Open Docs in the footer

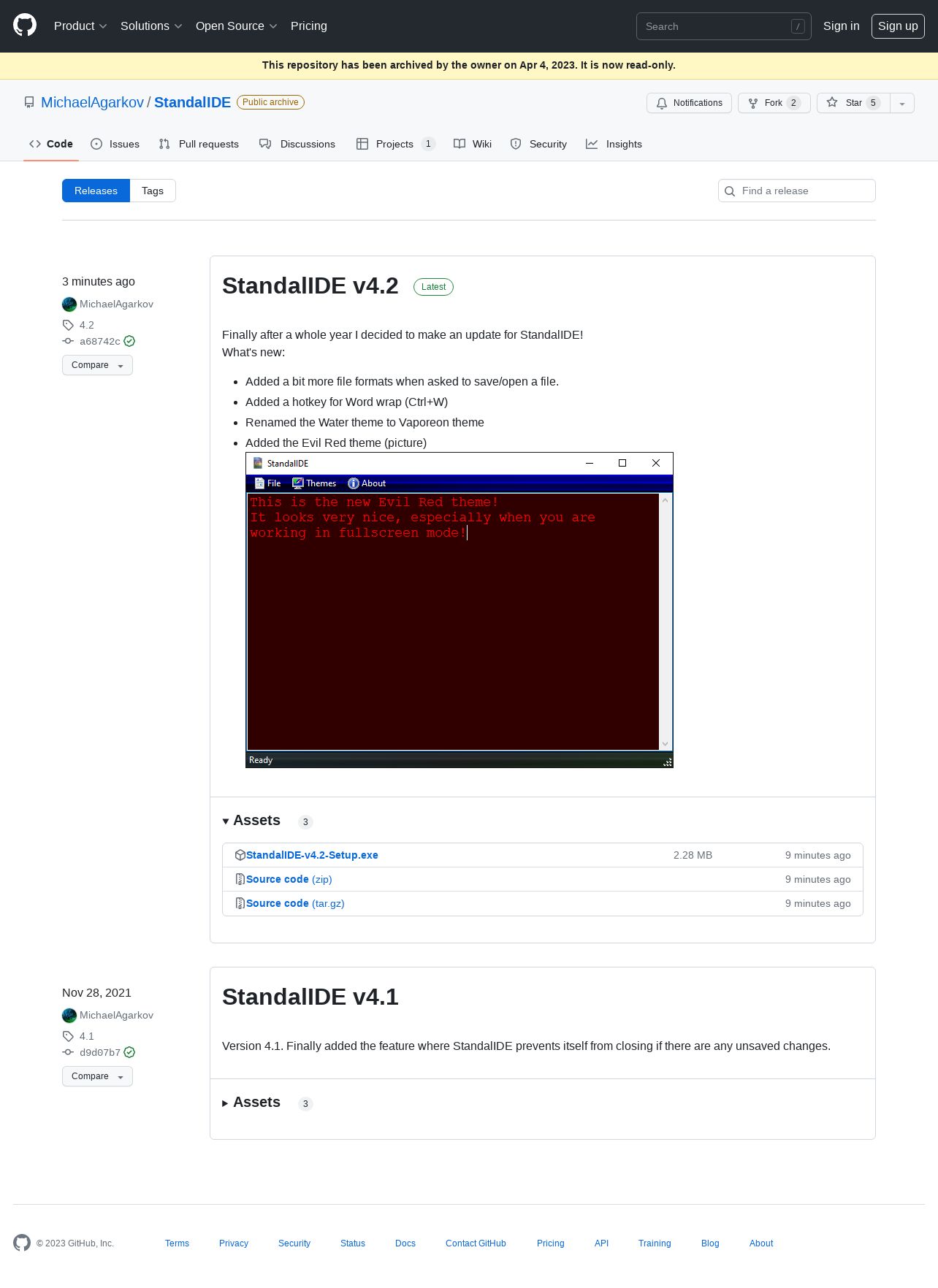pyautogui.click(x=405, y=1243)
